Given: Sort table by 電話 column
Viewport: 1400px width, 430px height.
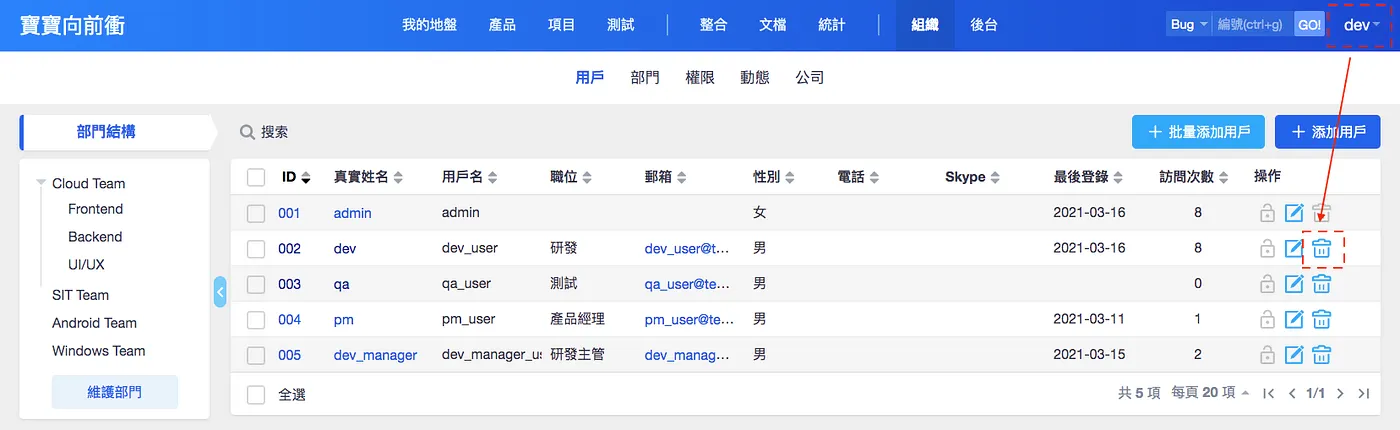Looking at the screenshot, I should click(858, 177).
